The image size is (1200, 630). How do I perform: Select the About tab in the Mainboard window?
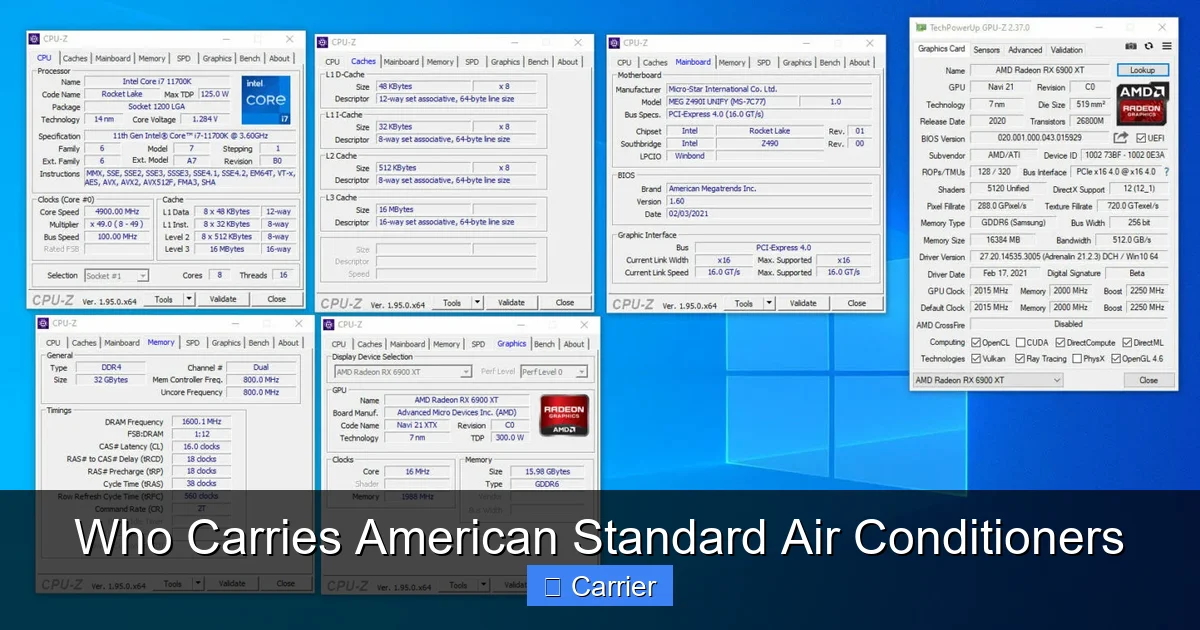pyautogui.click(x=860, y=62)
